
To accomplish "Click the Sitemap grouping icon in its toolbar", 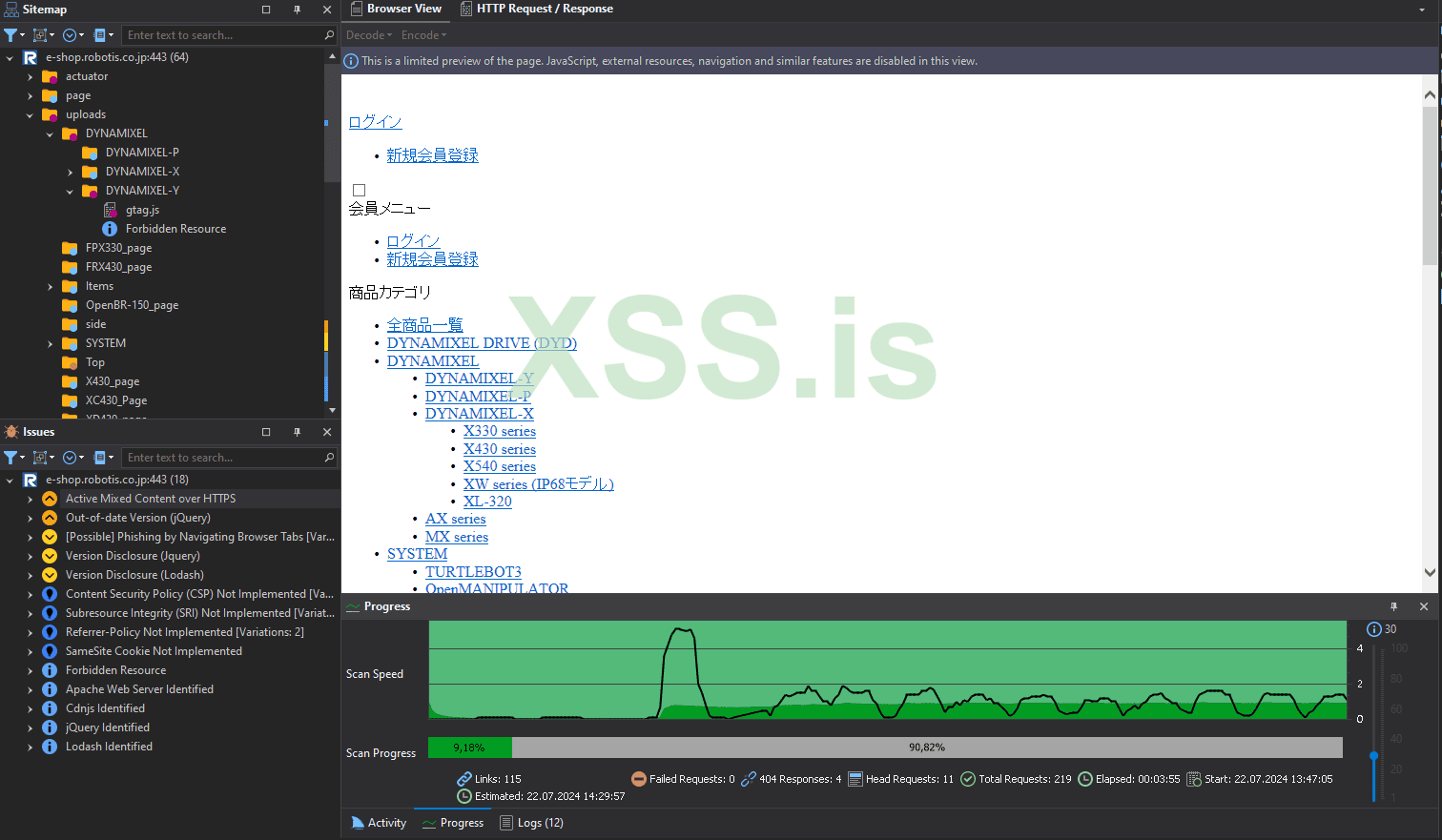I will [x=40, y=35].
